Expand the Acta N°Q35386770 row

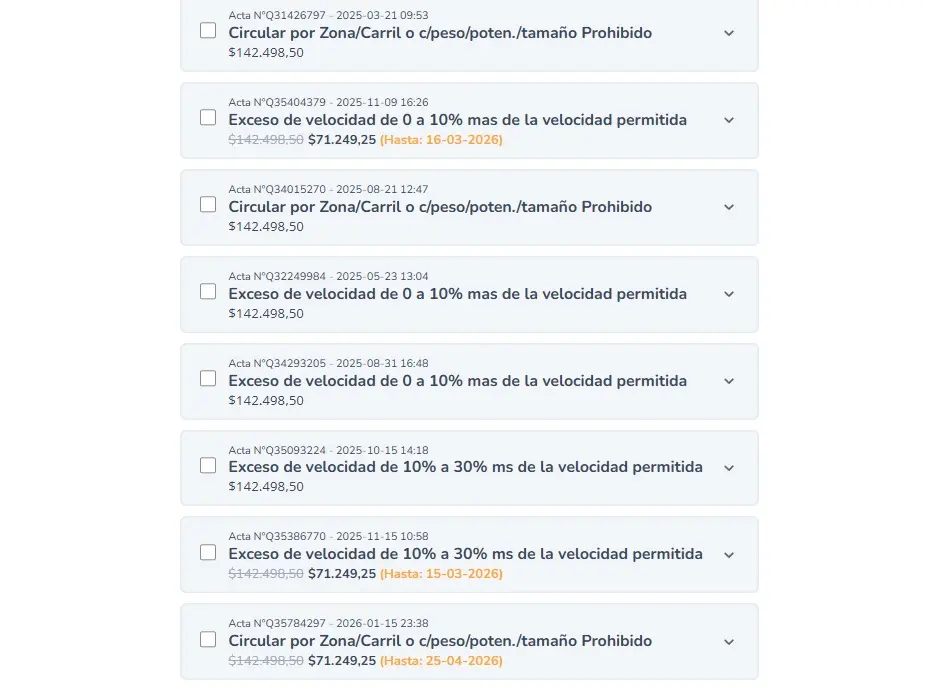pos(729,554)
